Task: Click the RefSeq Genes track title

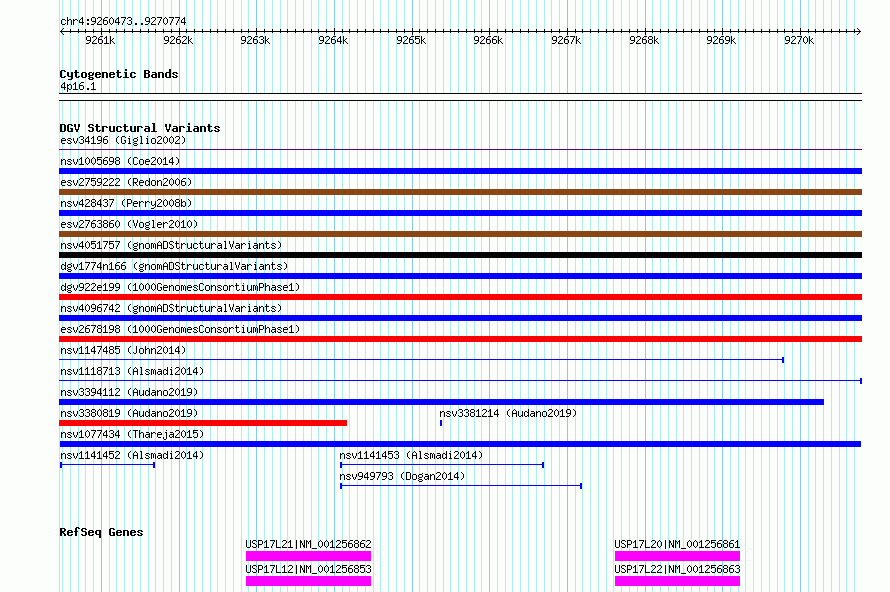Action: pos(101,532)
